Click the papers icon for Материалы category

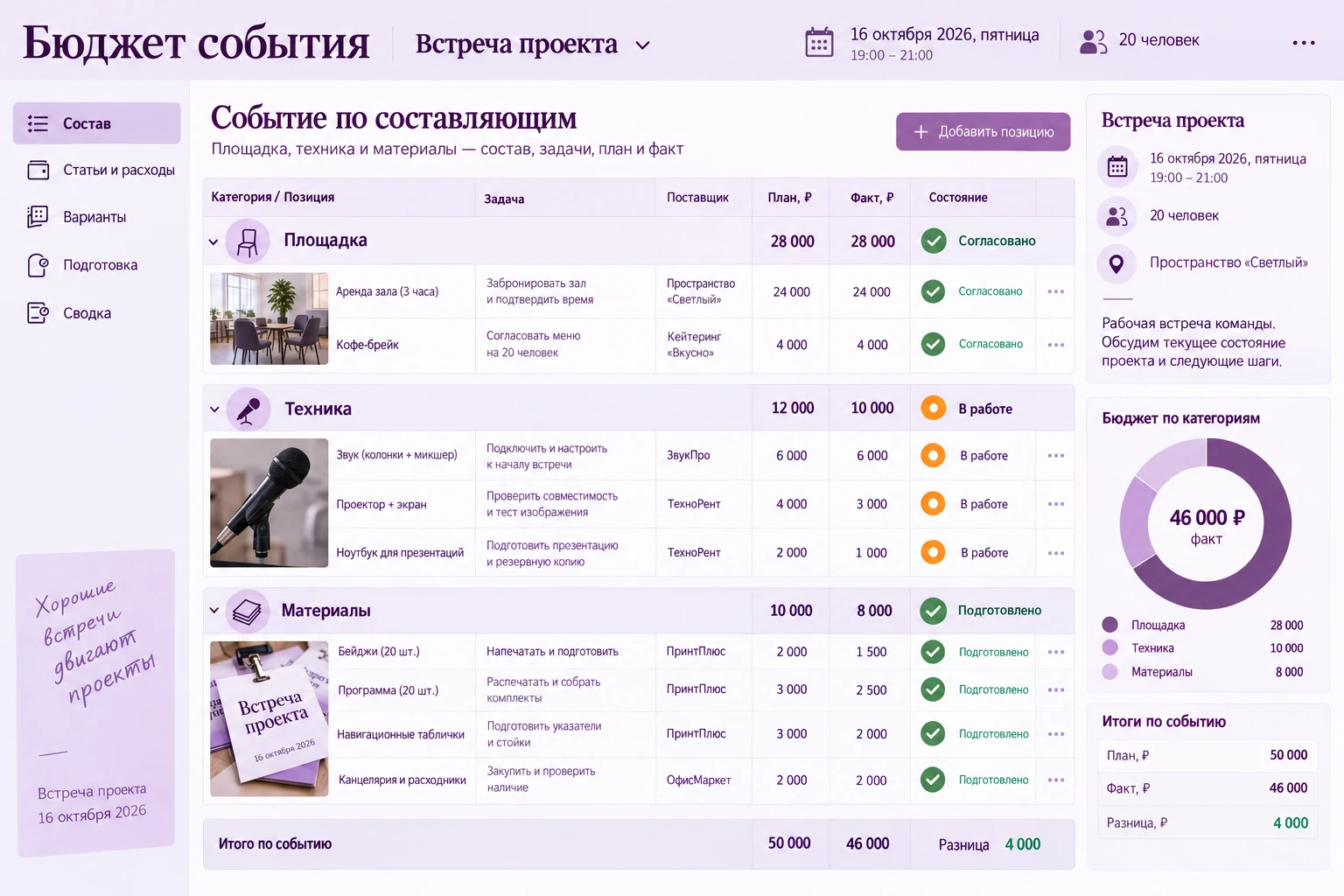[x=248, y=611]
